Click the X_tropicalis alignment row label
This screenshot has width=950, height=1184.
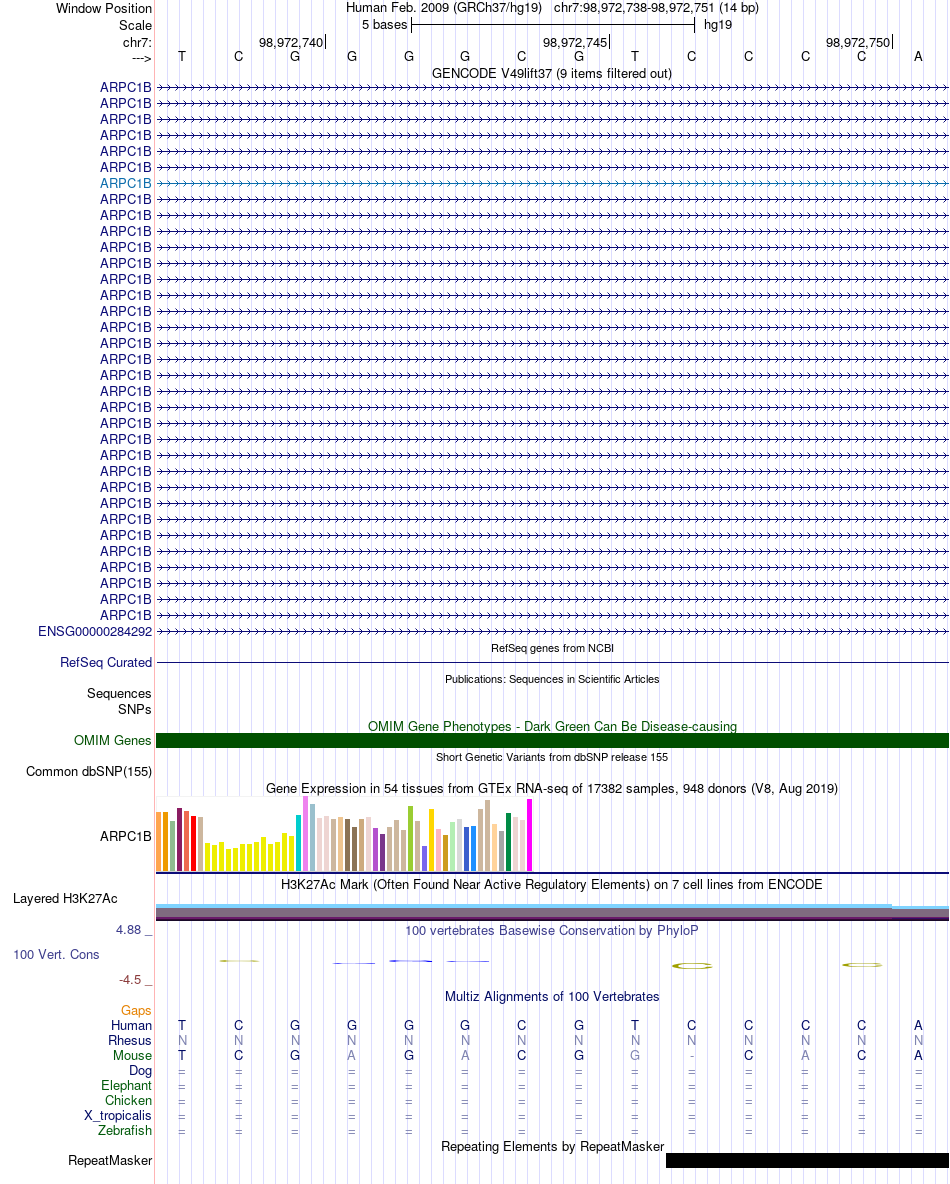click(x=118, y=1115)
